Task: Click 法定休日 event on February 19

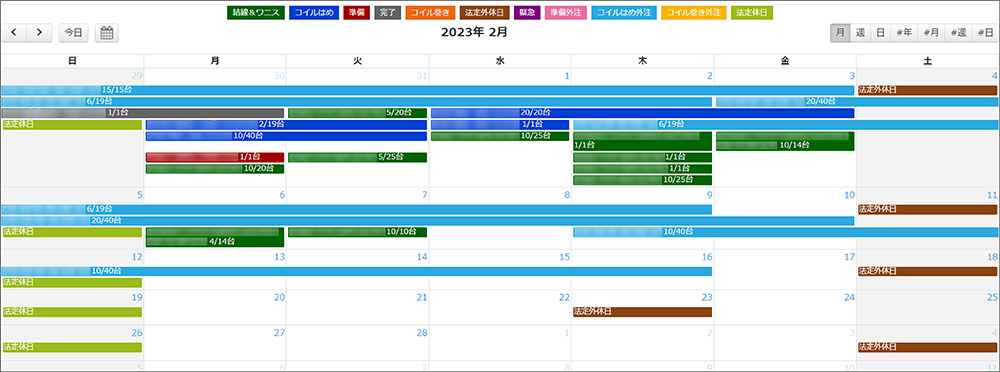Action: [x=72, y=312]
